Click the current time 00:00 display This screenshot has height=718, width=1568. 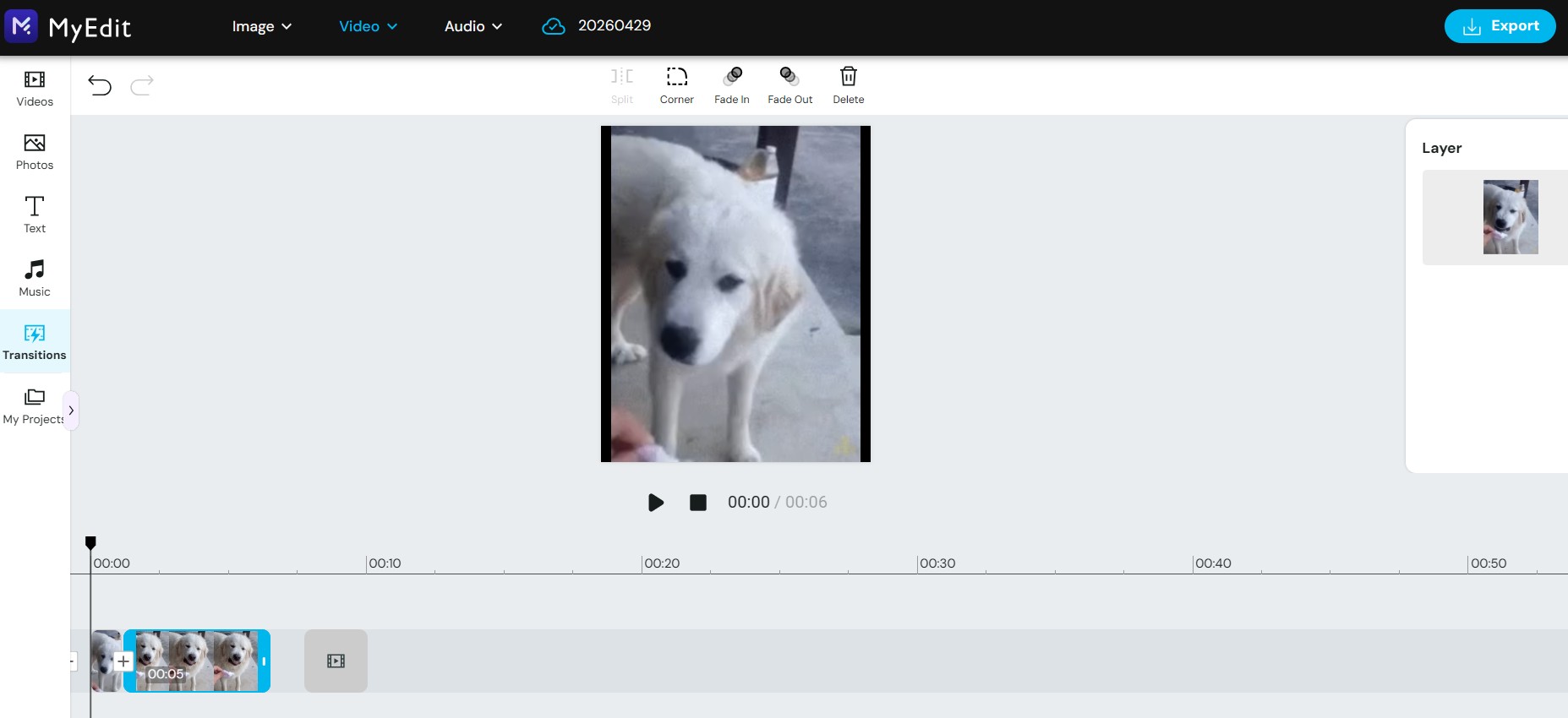[749, 503]
